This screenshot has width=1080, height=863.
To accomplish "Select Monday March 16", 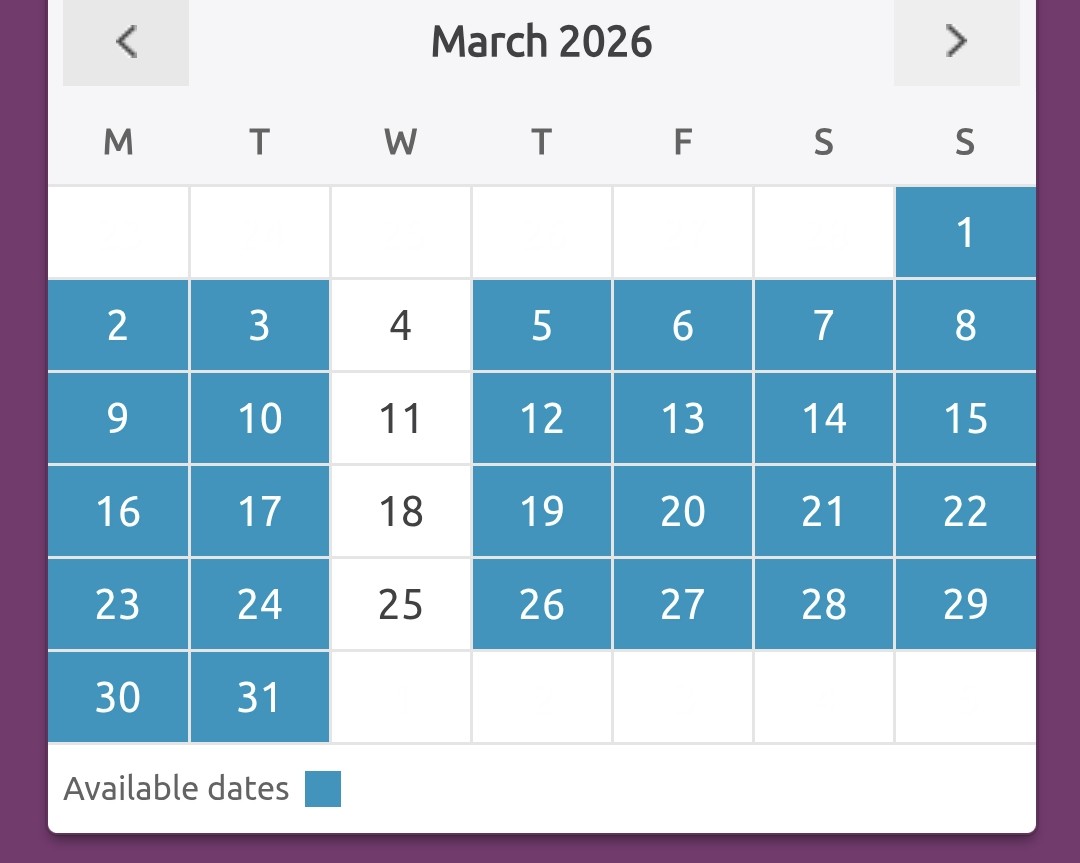I will [118, 511].
